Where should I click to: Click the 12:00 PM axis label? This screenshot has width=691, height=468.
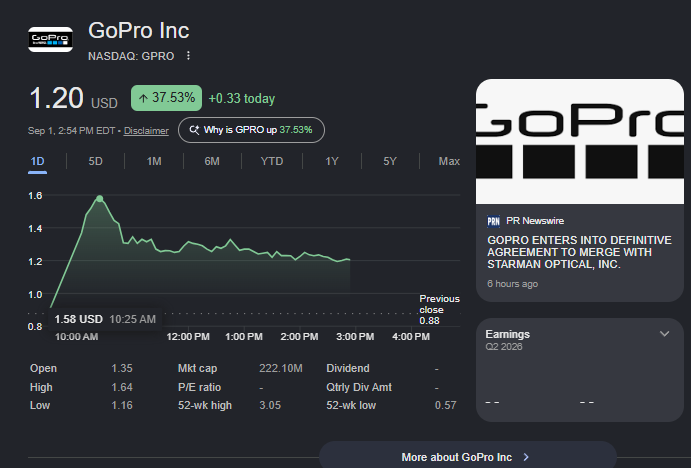coord(188,337)
